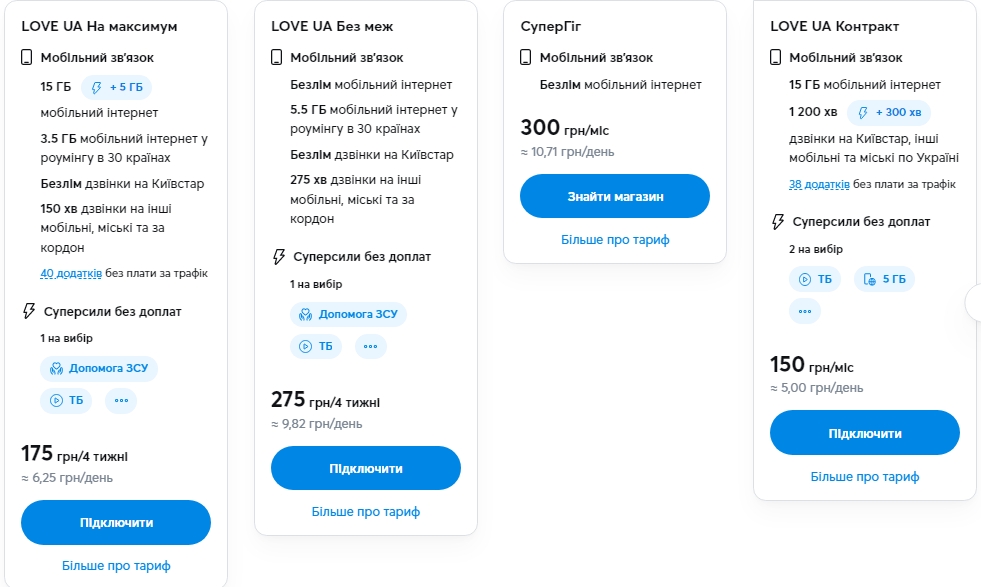Image resolution: width=981 pixels, height=587 pixels.
Task: Expand more superpowers in Без меж plan
Action: pos(370,346)
